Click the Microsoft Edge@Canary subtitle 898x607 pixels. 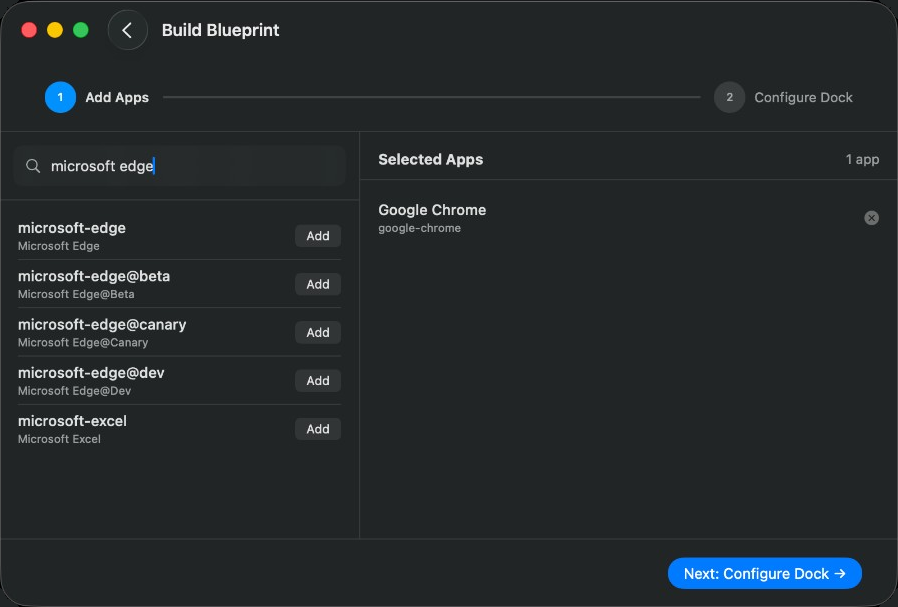[83, 342]
